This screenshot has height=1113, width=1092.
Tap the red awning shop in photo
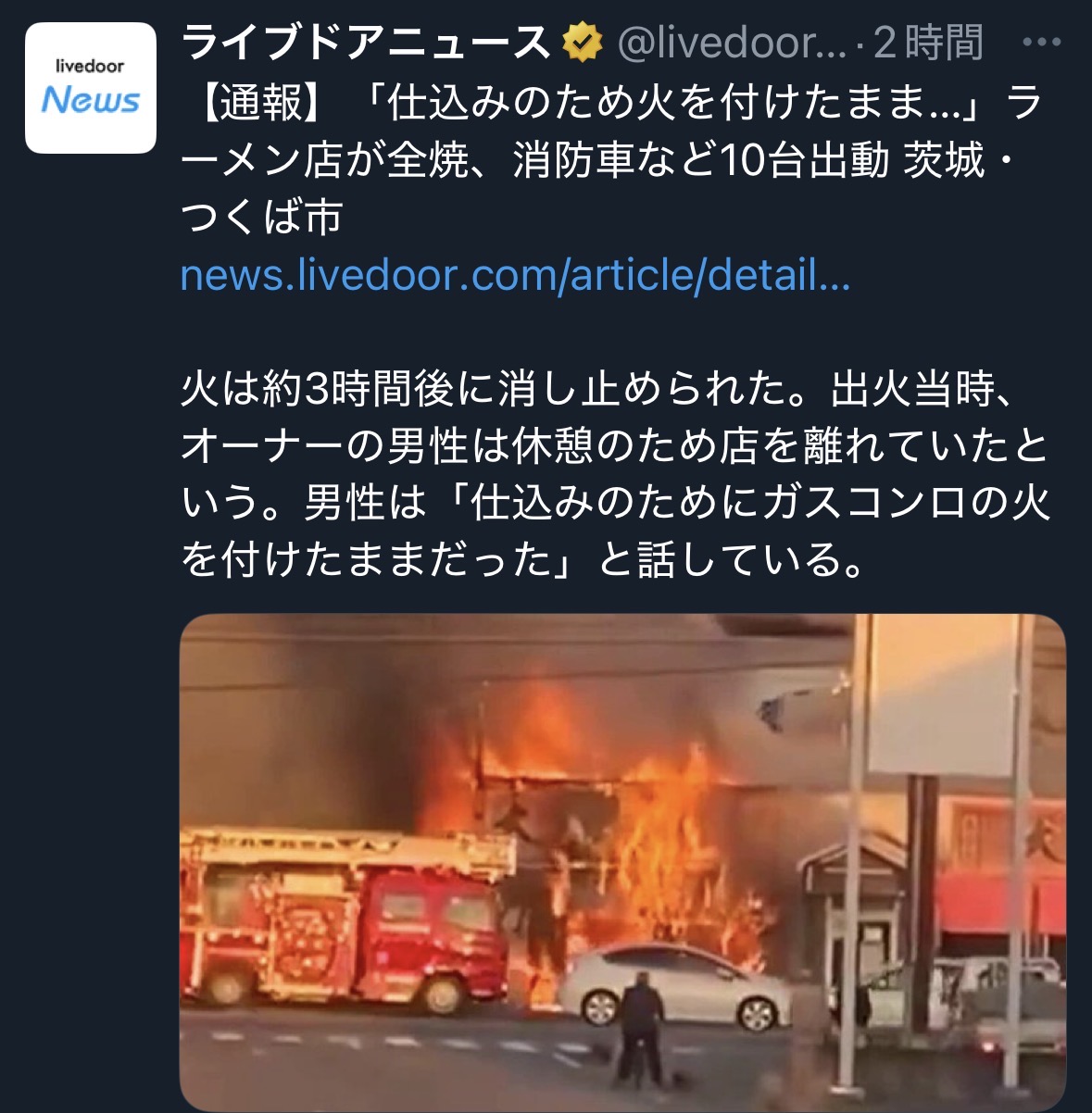click(1000, 870)
